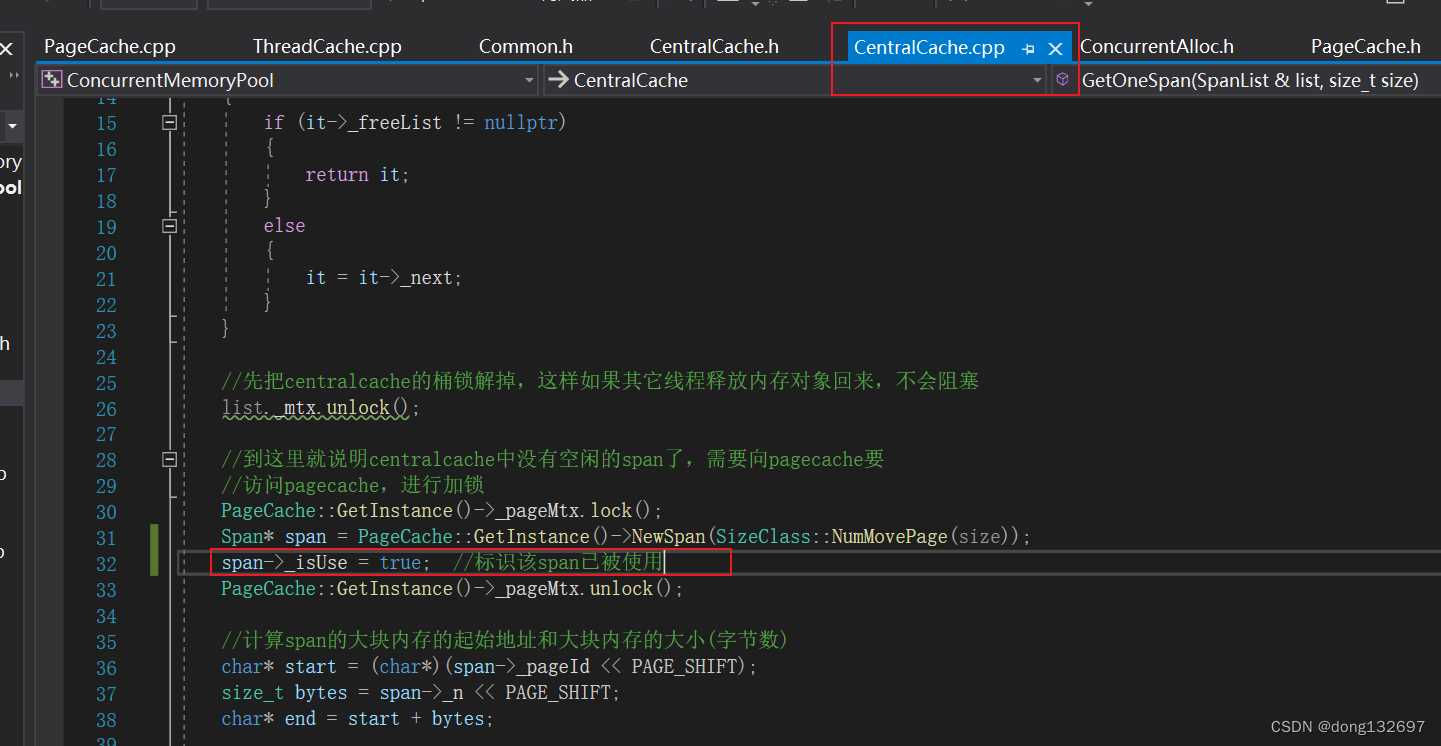This screenshot has height=746, width=1441.
Task: Collapse the else block at line 19
Action: point(169,226)
